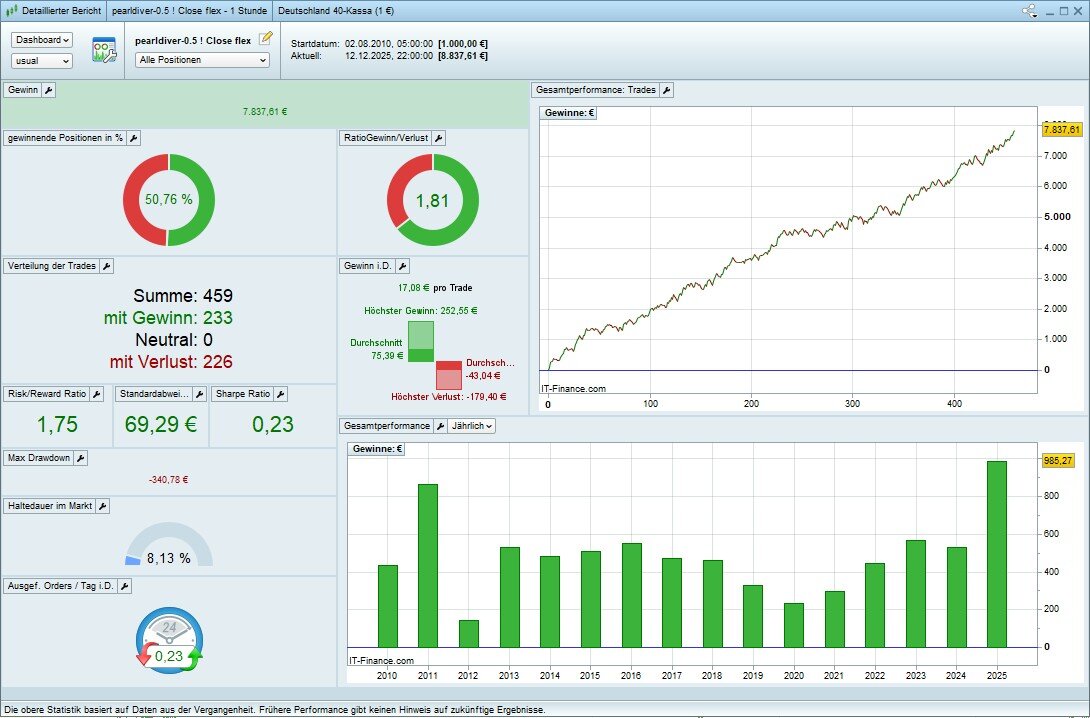Open wrench settings for RatioGewinn/Verlust panel
Image resolution: width=1090 pixels, height=718 pixels.
coord(439,138)
